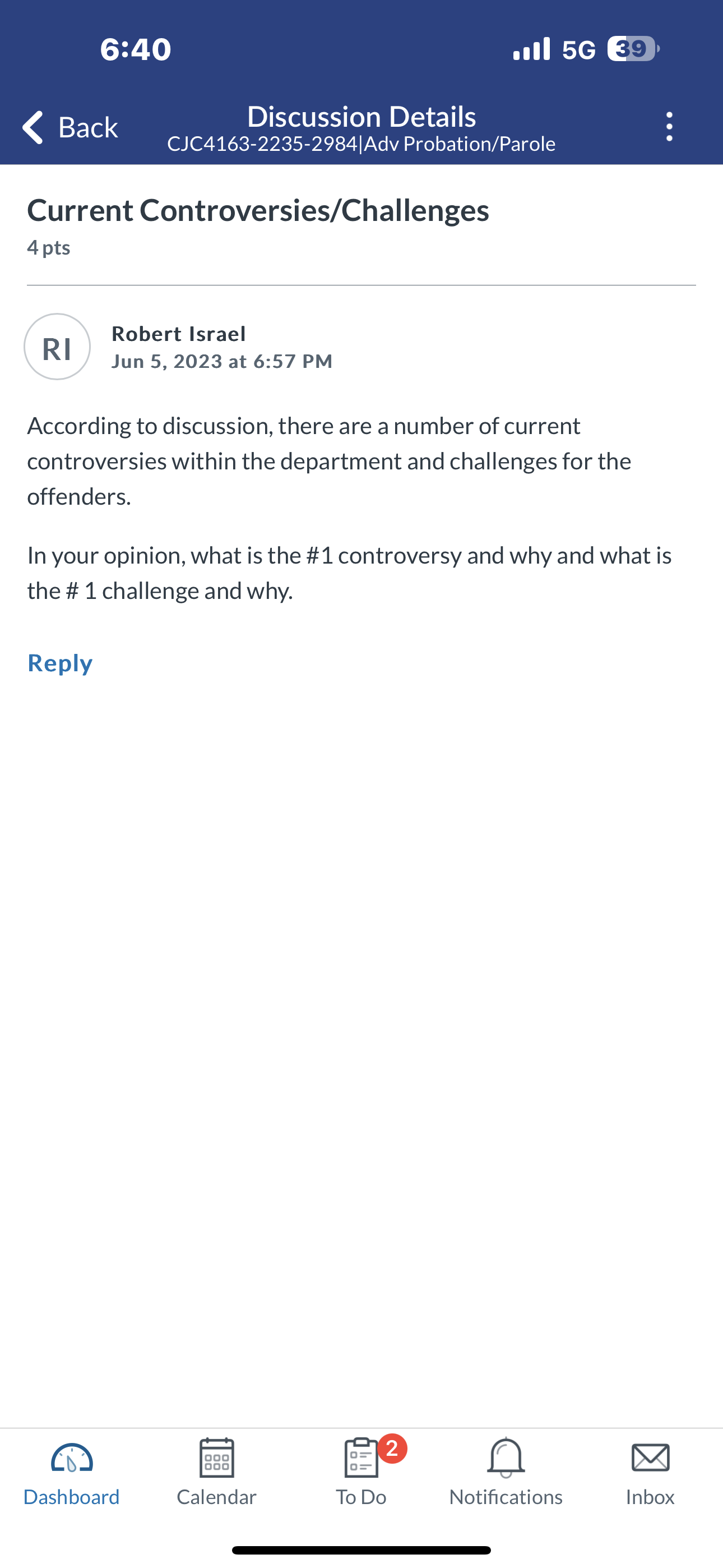The height and width of the screenshot is (1568, 723).
Task: Tap the Reply link
Action: (61, 663)
